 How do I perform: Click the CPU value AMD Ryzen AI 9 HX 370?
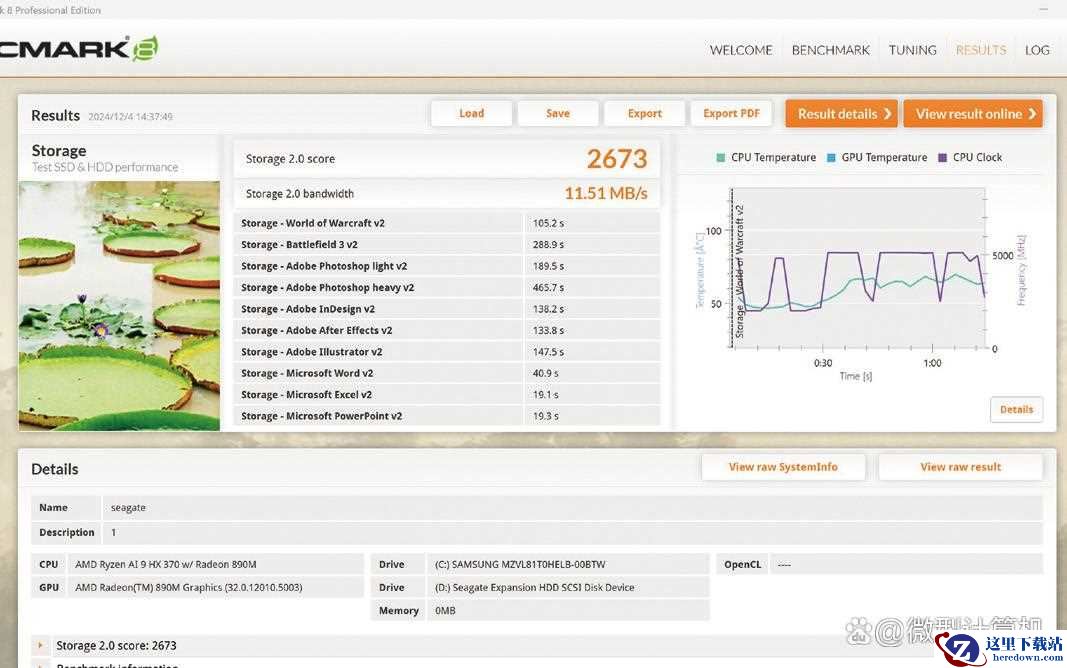pos(166,565)
